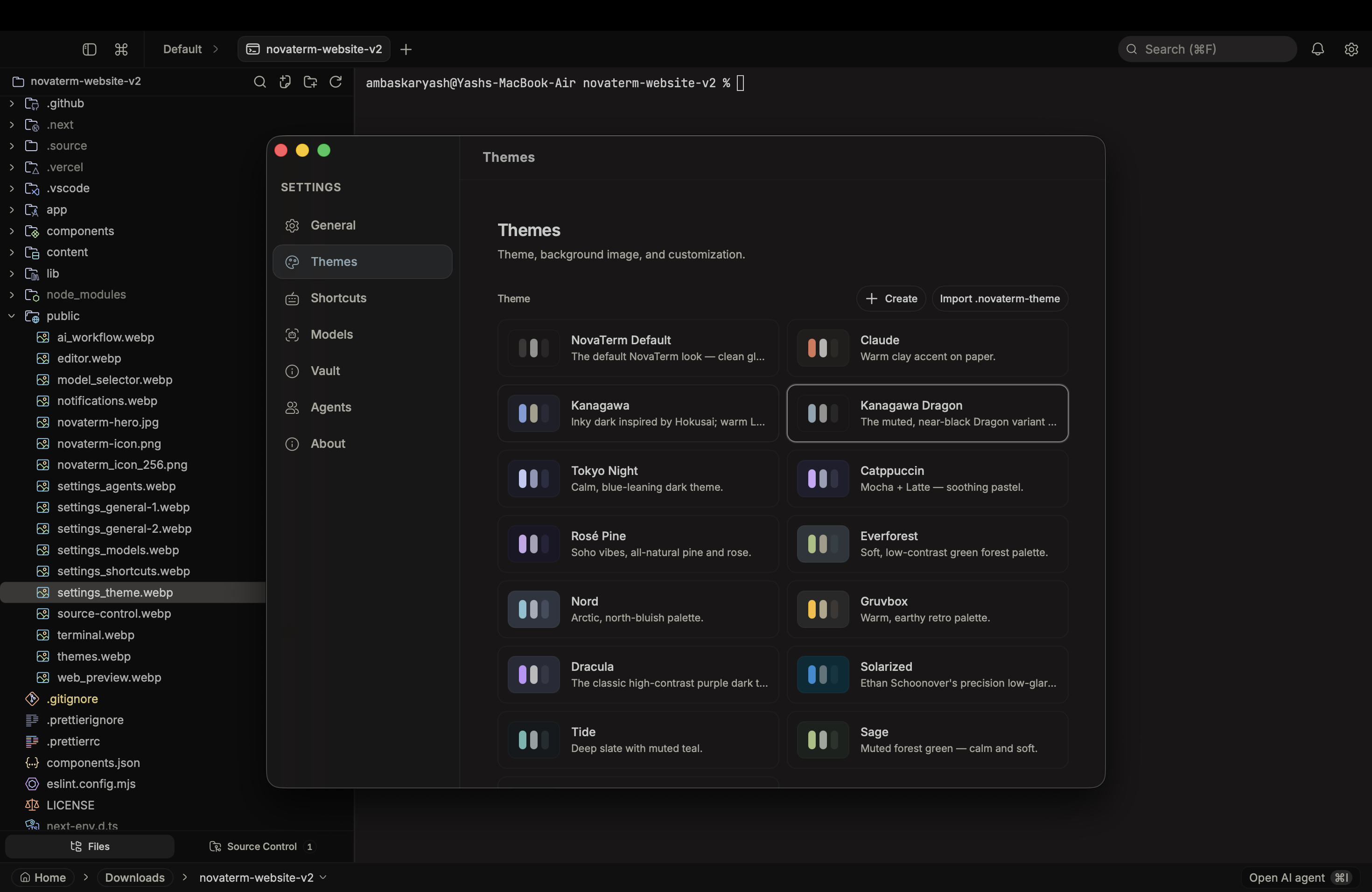Click the Models icon in settings

(x=292, y=335)
